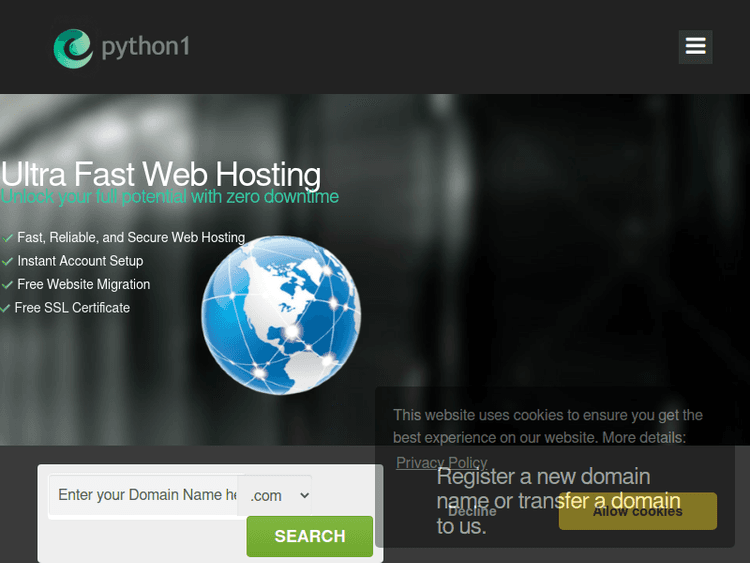Click checkmark icon beside Free SSL Certificate

click(5, 308)
